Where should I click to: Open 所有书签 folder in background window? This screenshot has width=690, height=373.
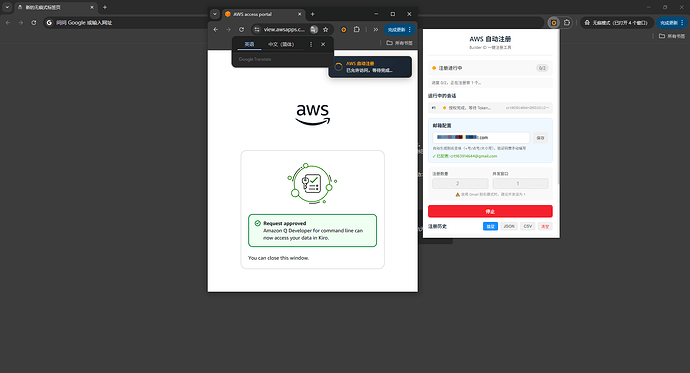(x=672, y=36)
